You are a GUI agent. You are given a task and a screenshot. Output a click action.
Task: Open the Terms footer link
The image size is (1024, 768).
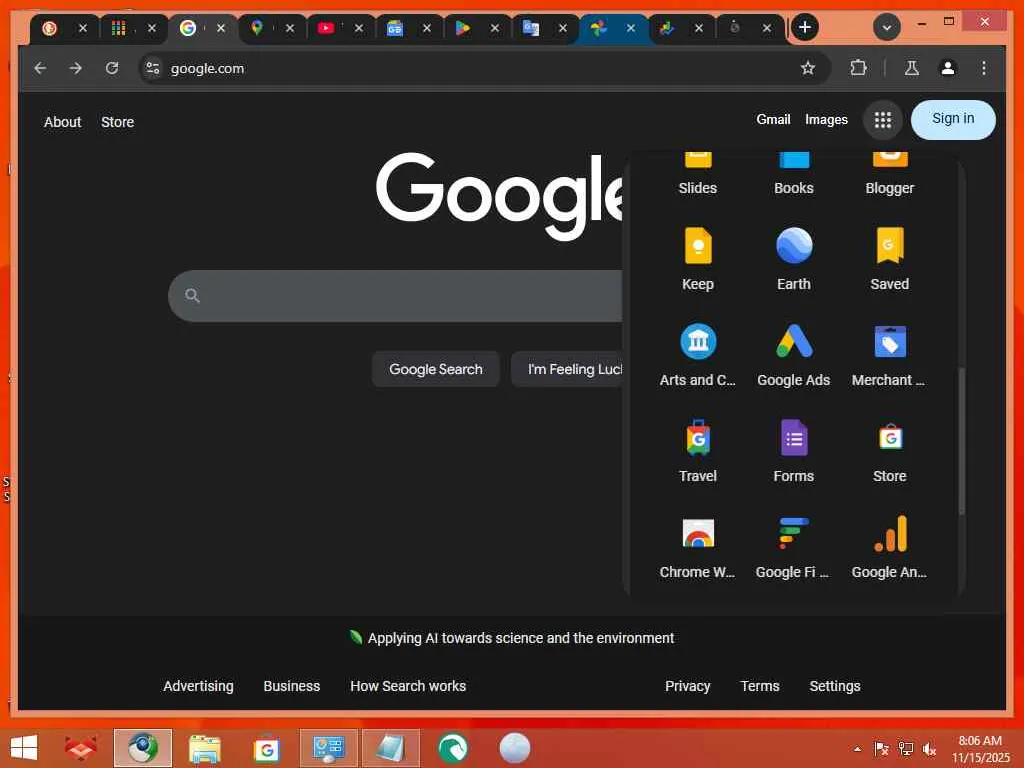click(x=760, y=686)
